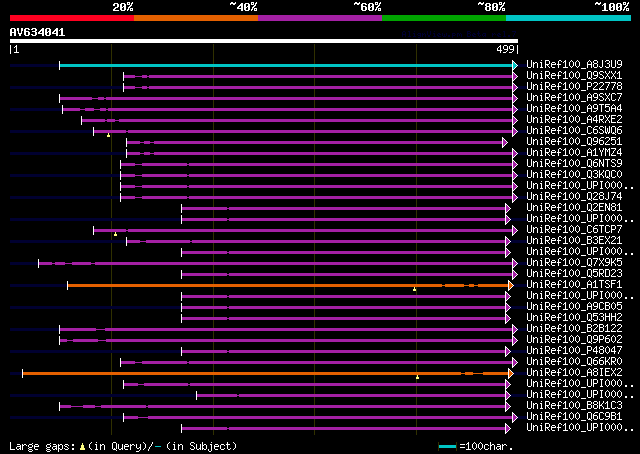Click the purple alignment bar for P48047
Viewport: 640px width, 454px height.
(x=343, y=352)
